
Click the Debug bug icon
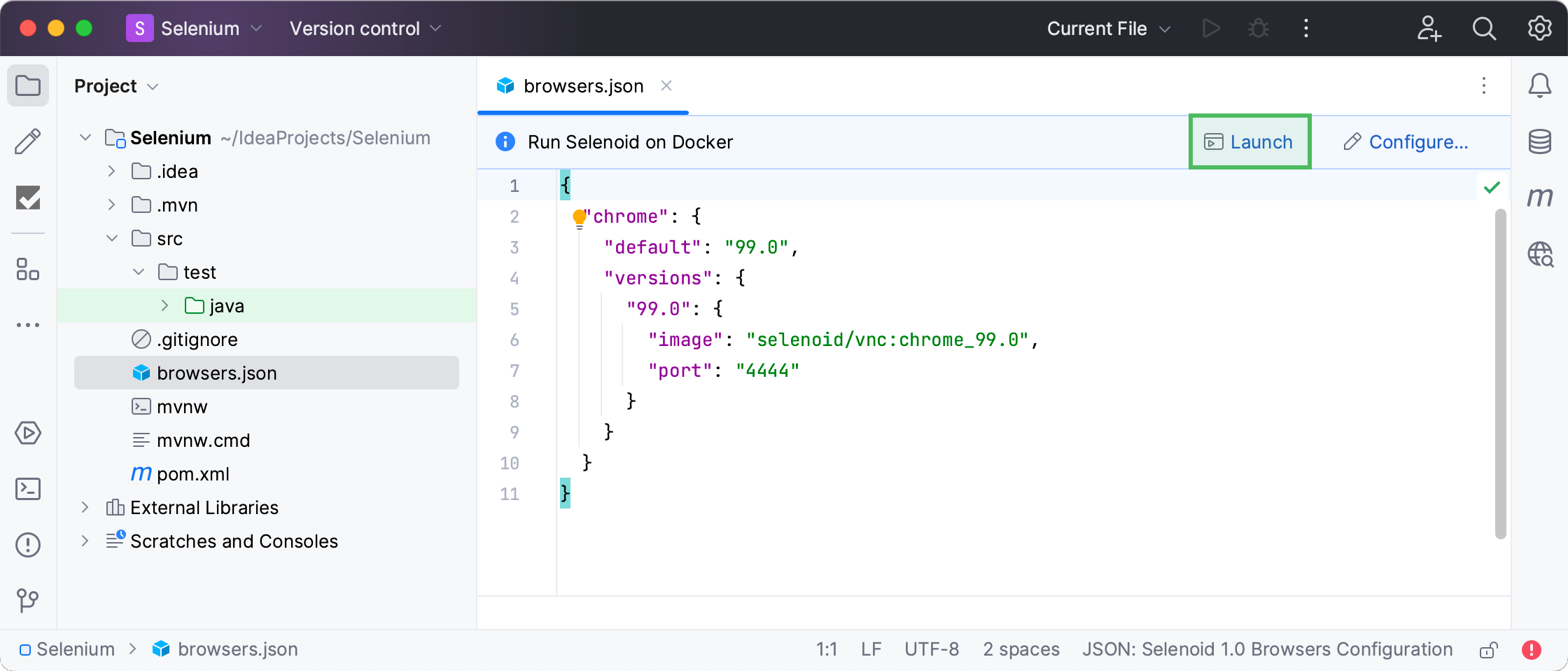[x=1258, y=29]
